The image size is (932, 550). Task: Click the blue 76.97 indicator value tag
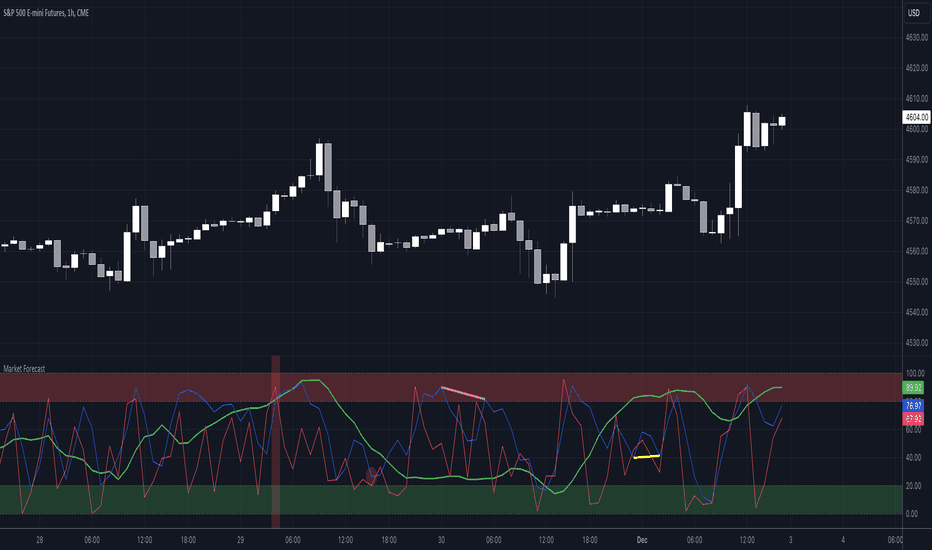913,406
